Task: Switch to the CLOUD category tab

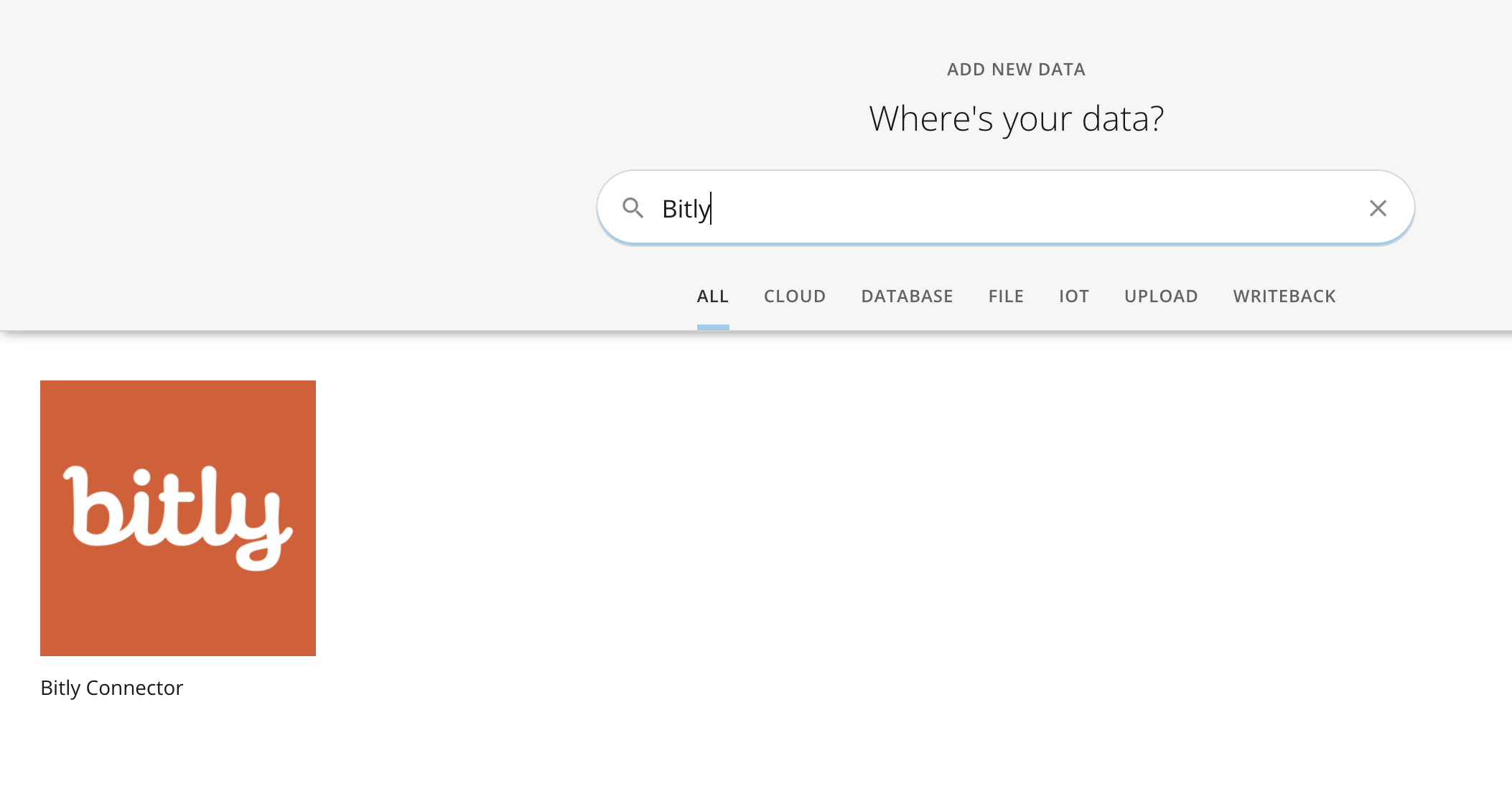Action: pos(794,296)
